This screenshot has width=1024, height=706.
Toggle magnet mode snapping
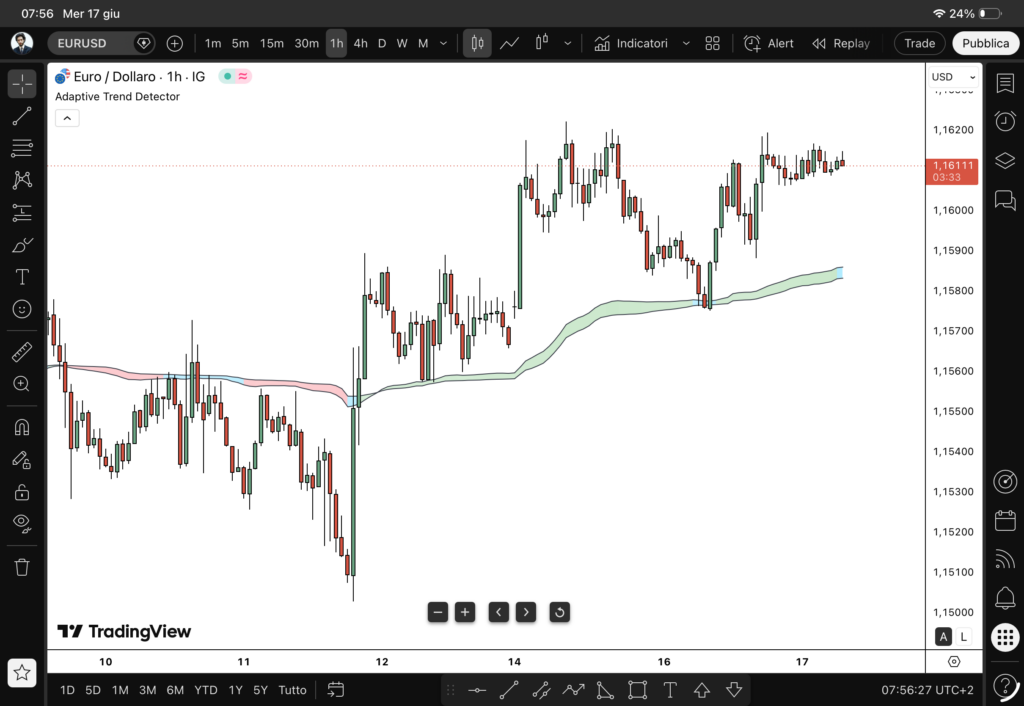click(x=22, y=428)
